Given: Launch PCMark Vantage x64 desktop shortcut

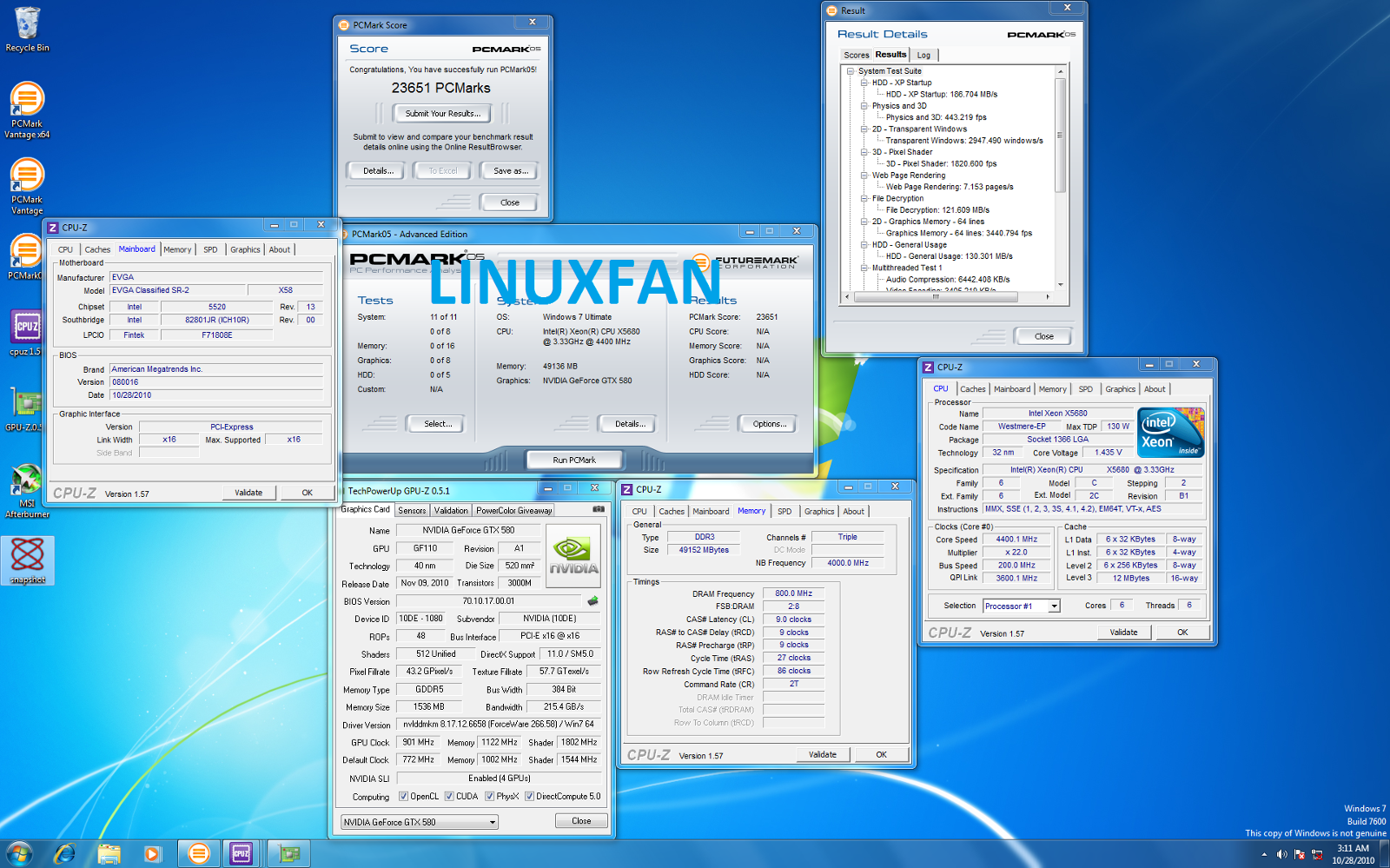Looking at the screenshot, I should click(27, 109).
